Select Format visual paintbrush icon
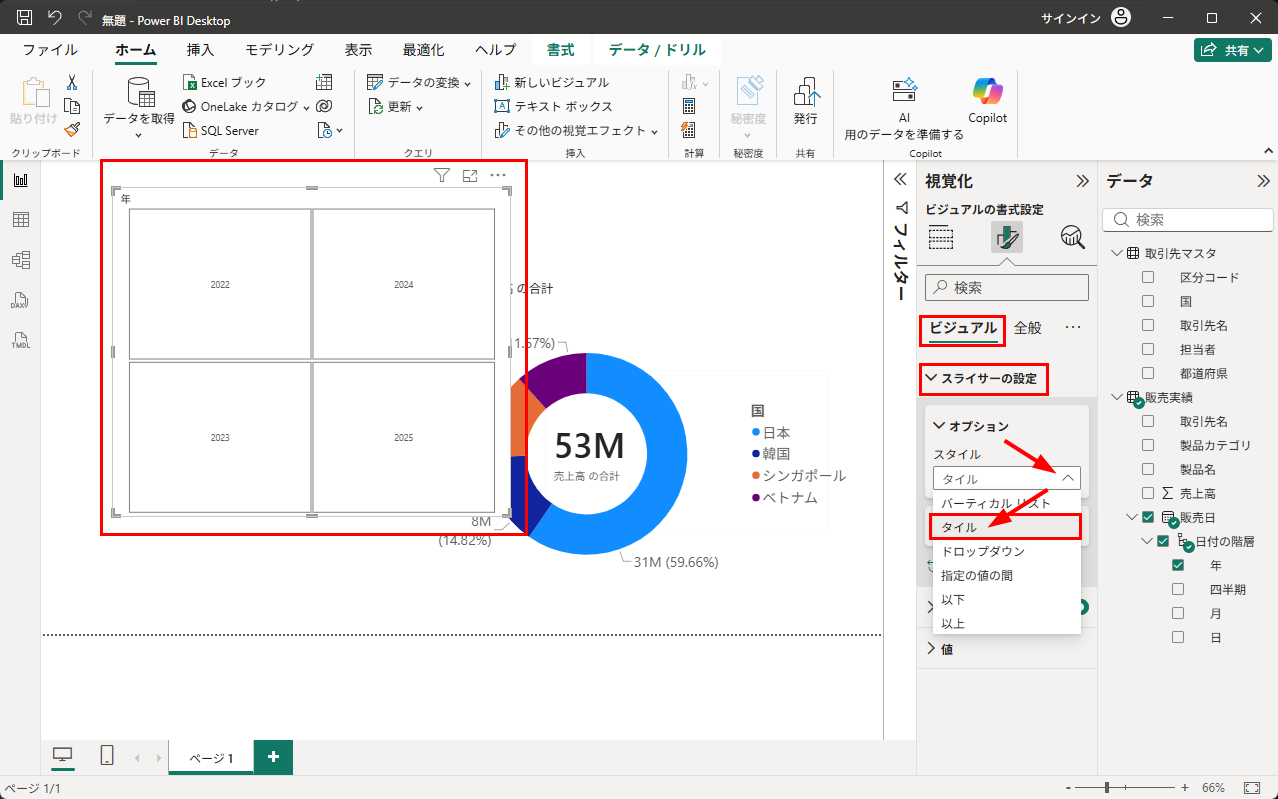Image resolution: width=1278 pixels, height=799 pixels. point(1007,237)
